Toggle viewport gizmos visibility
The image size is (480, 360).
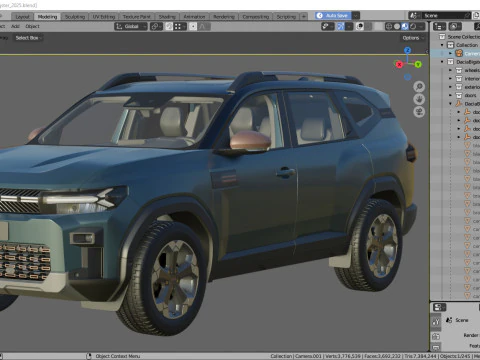(340, 26)
